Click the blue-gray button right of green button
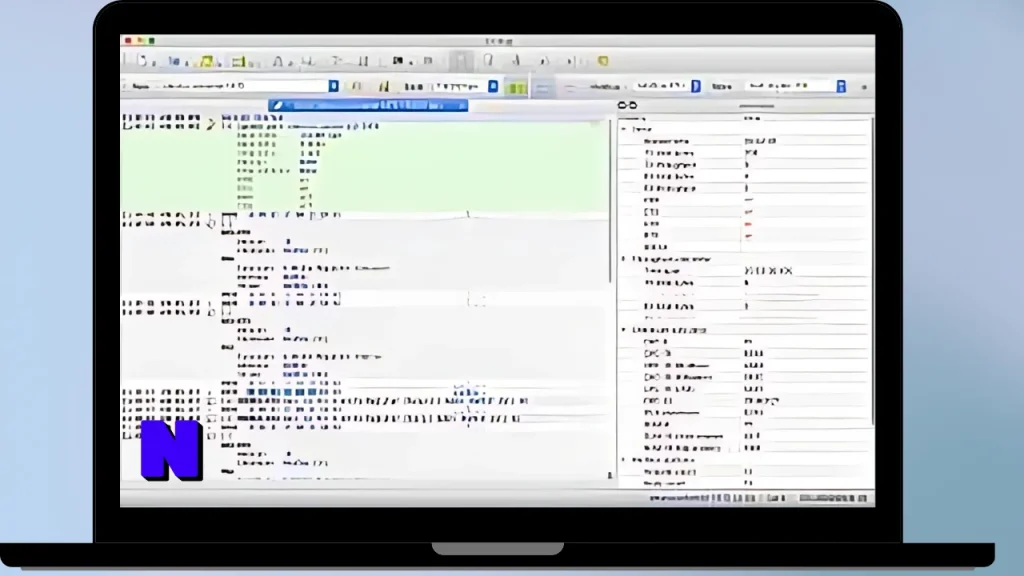Viewport: 1024px width, 576px height. [x=542, y=87]
